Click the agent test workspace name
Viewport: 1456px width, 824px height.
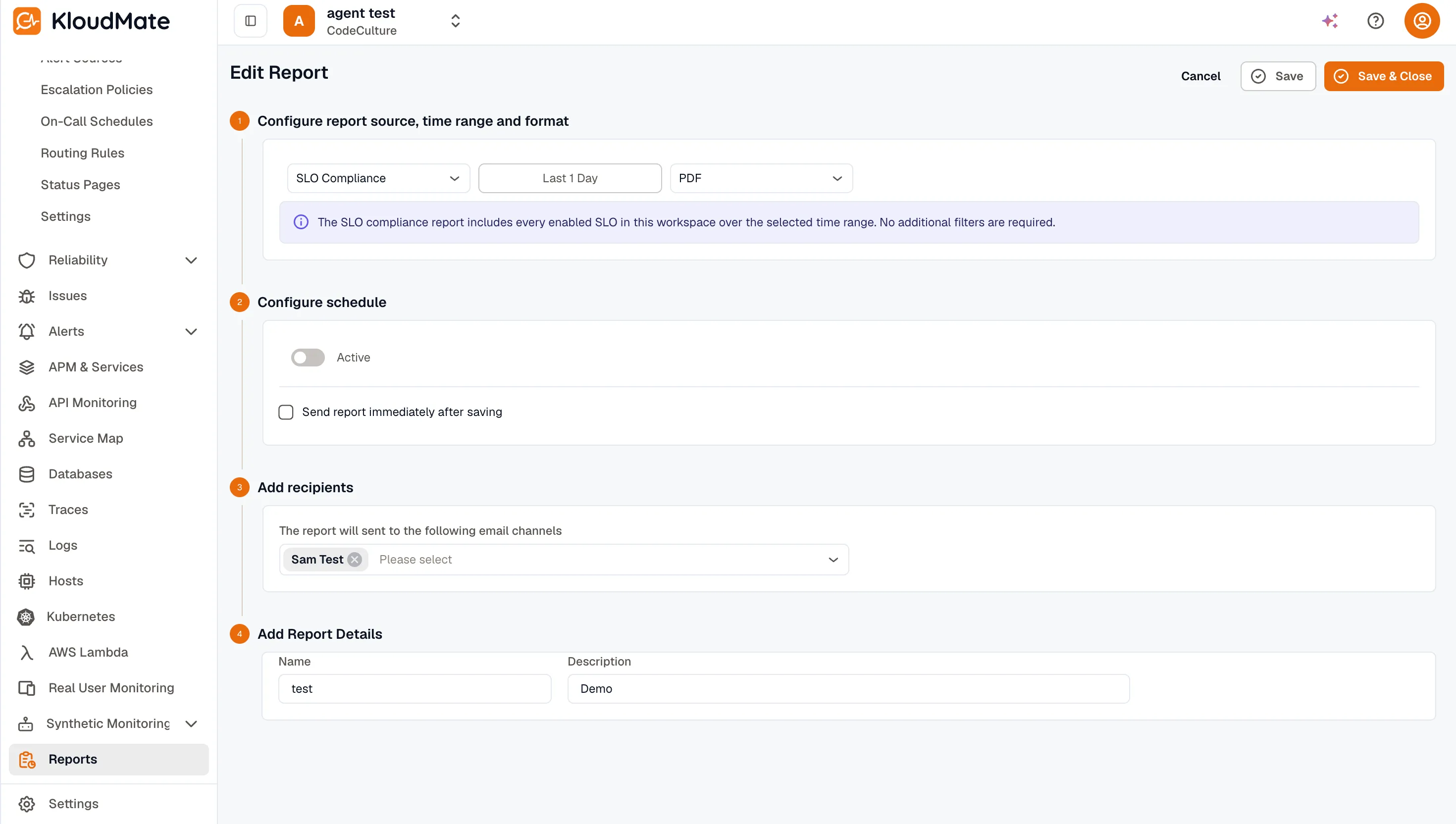361,13
